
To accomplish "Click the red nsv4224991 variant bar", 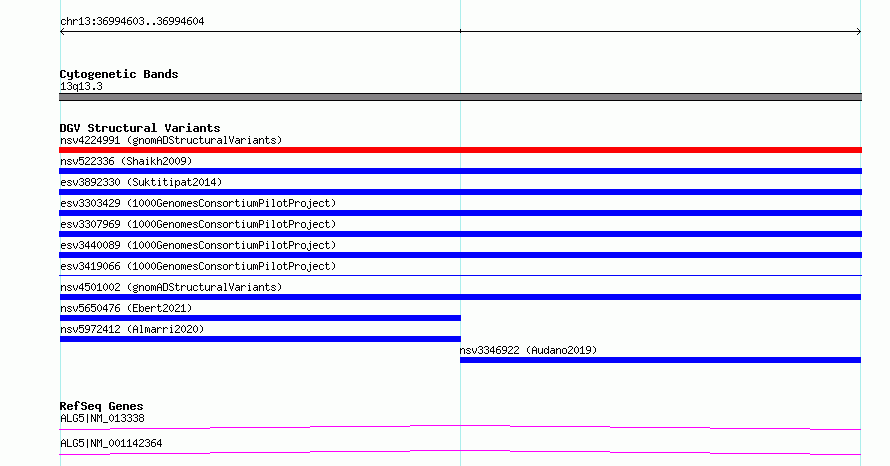I will coord(460,150).
